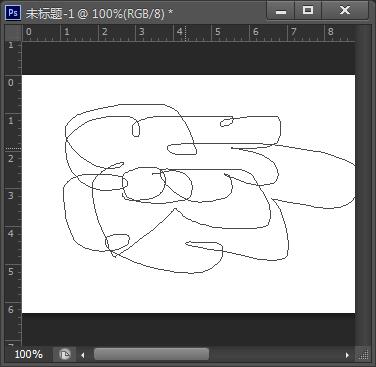This screenshot has width=376, height=367.
Task: Click the document title text in title bar
Action: coord(99,13)
